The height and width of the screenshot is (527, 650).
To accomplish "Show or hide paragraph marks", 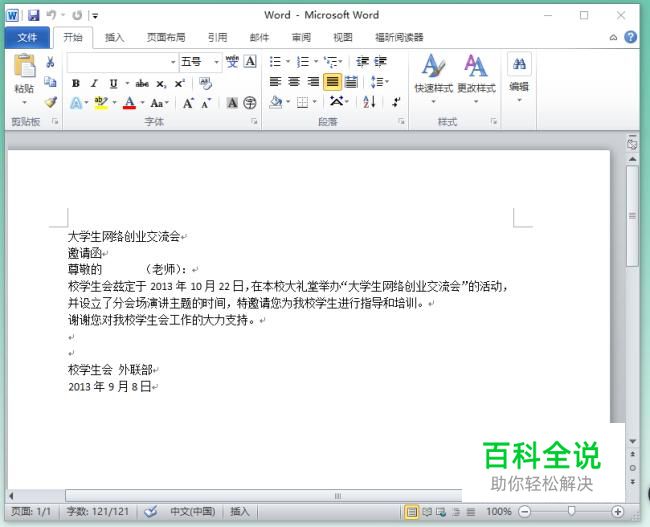I will click(x=397, y=102).
